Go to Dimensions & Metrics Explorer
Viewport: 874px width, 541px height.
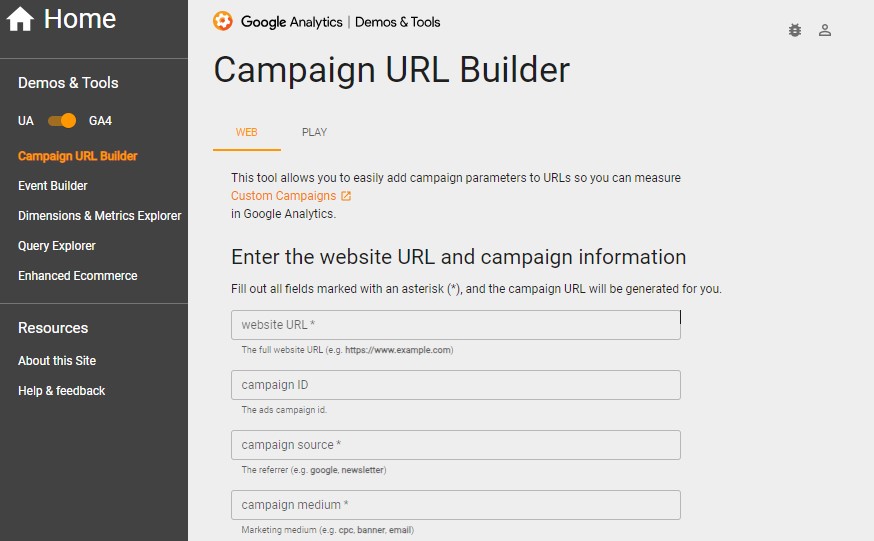tap(99, 216)
